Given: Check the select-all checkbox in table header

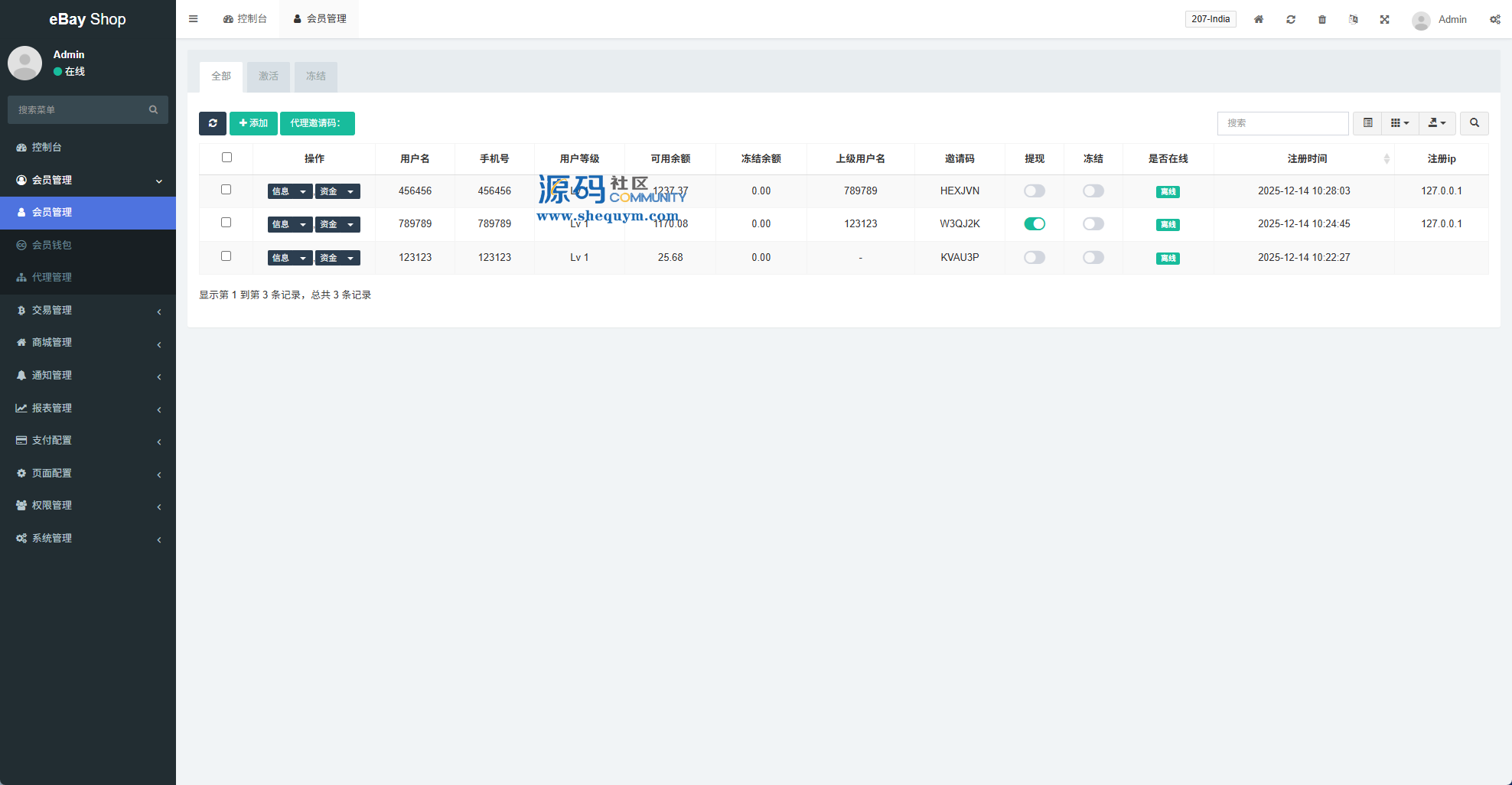Looking at the screenshot, I should (x=226, y=158).
